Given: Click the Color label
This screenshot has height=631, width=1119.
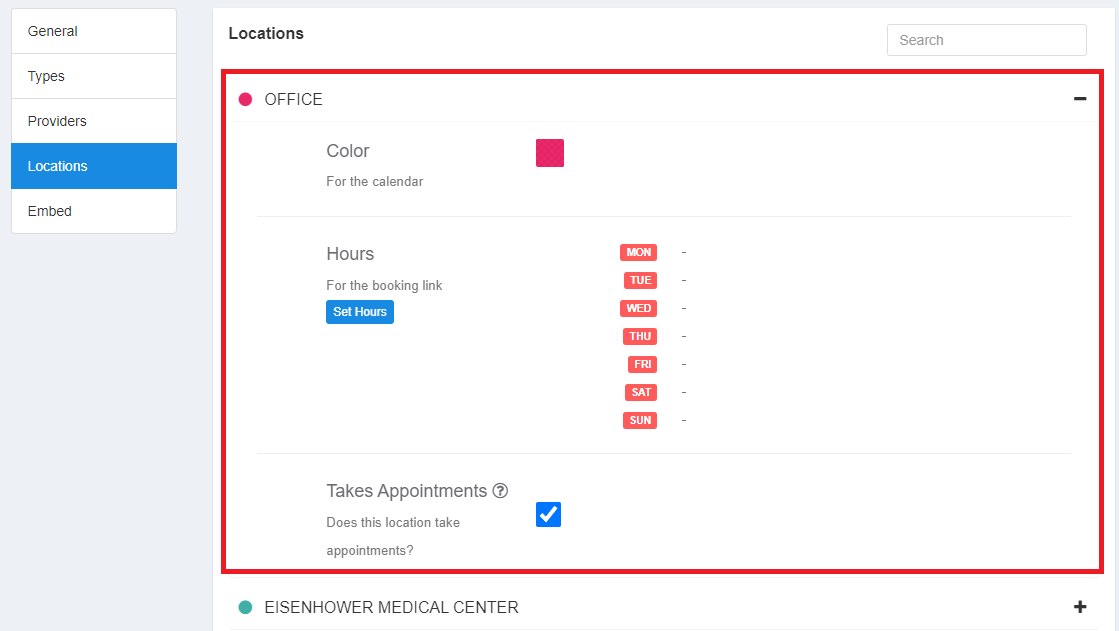Looking at the screenshot, I should [348, 151].
